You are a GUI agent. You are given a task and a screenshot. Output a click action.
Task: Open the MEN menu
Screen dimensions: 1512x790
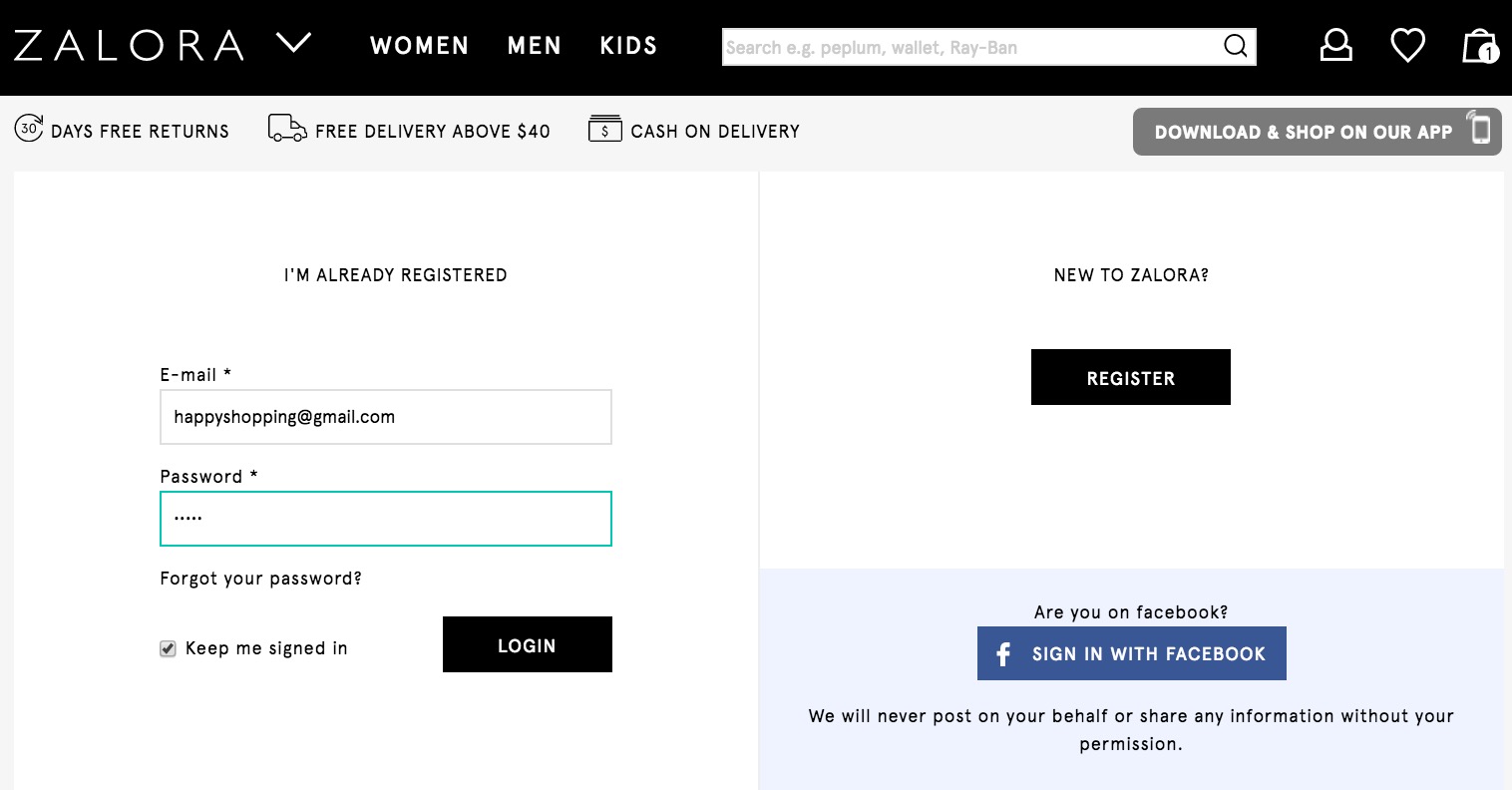535,46
